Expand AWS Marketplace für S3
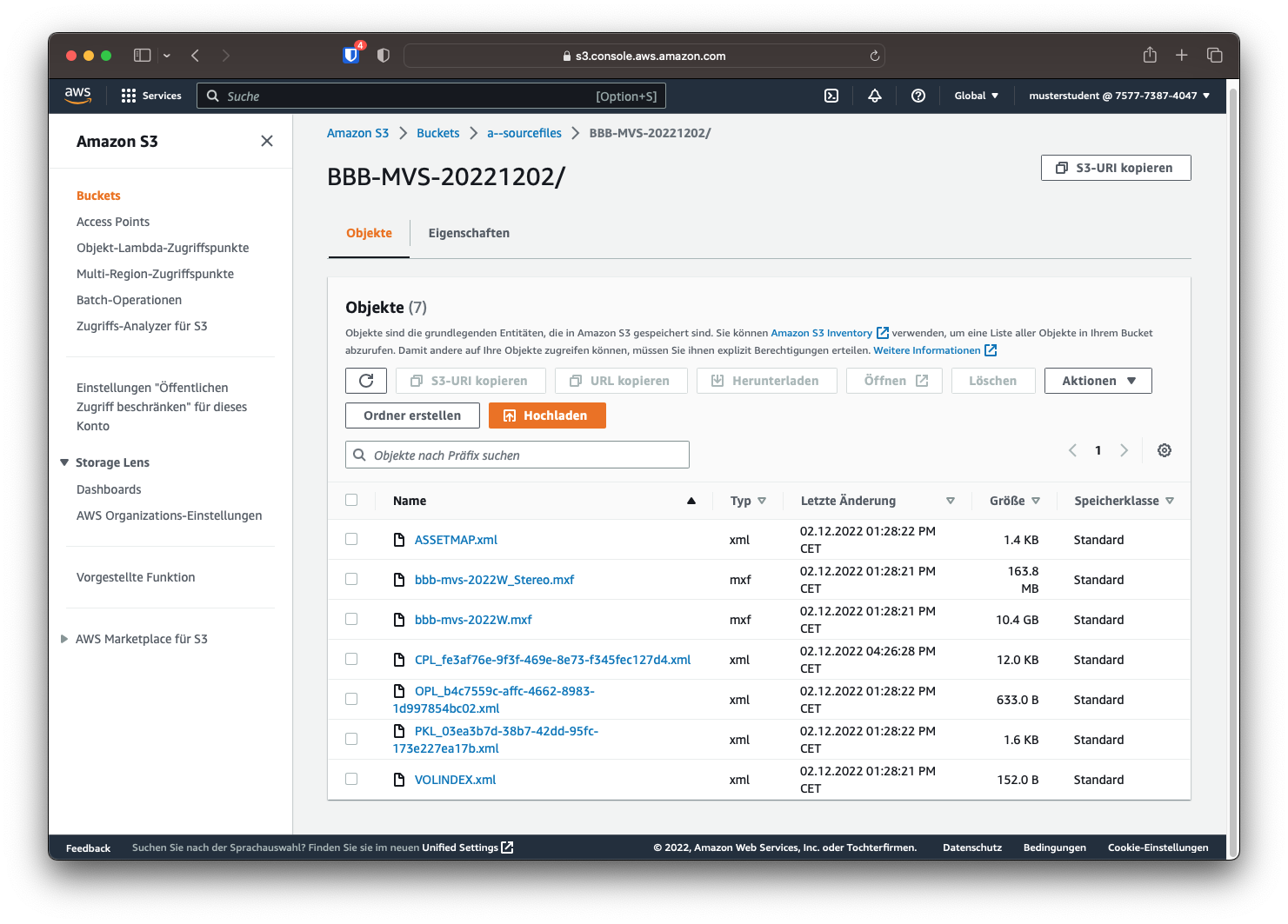The image size is (1288, 924). [x=64, y=639]
